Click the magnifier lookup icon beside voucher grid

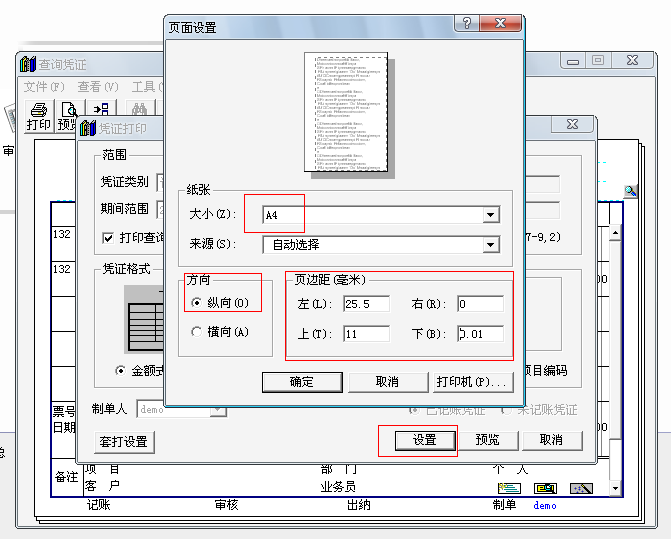(631, 190)
